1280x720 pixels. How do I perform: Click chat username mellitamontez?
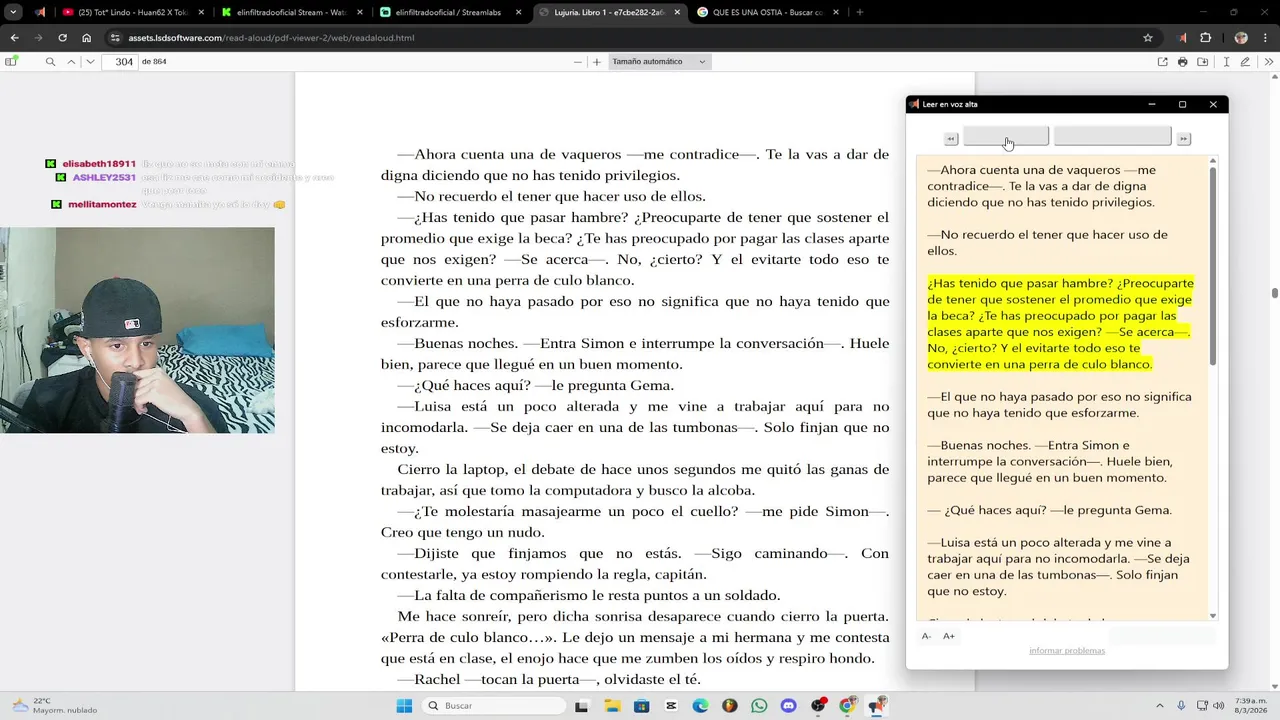point(102,204)
